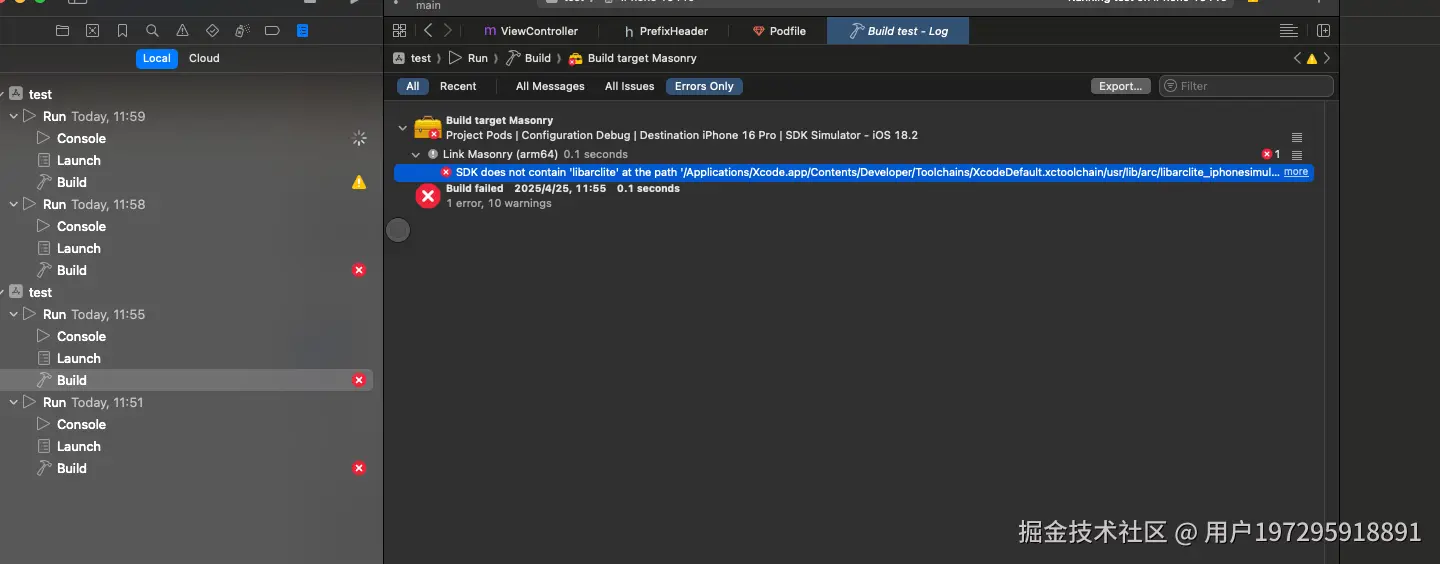Open Console under Run Today, 11:58
The width and height of the screenshot is (1440, 564).
tap(81, 226)
